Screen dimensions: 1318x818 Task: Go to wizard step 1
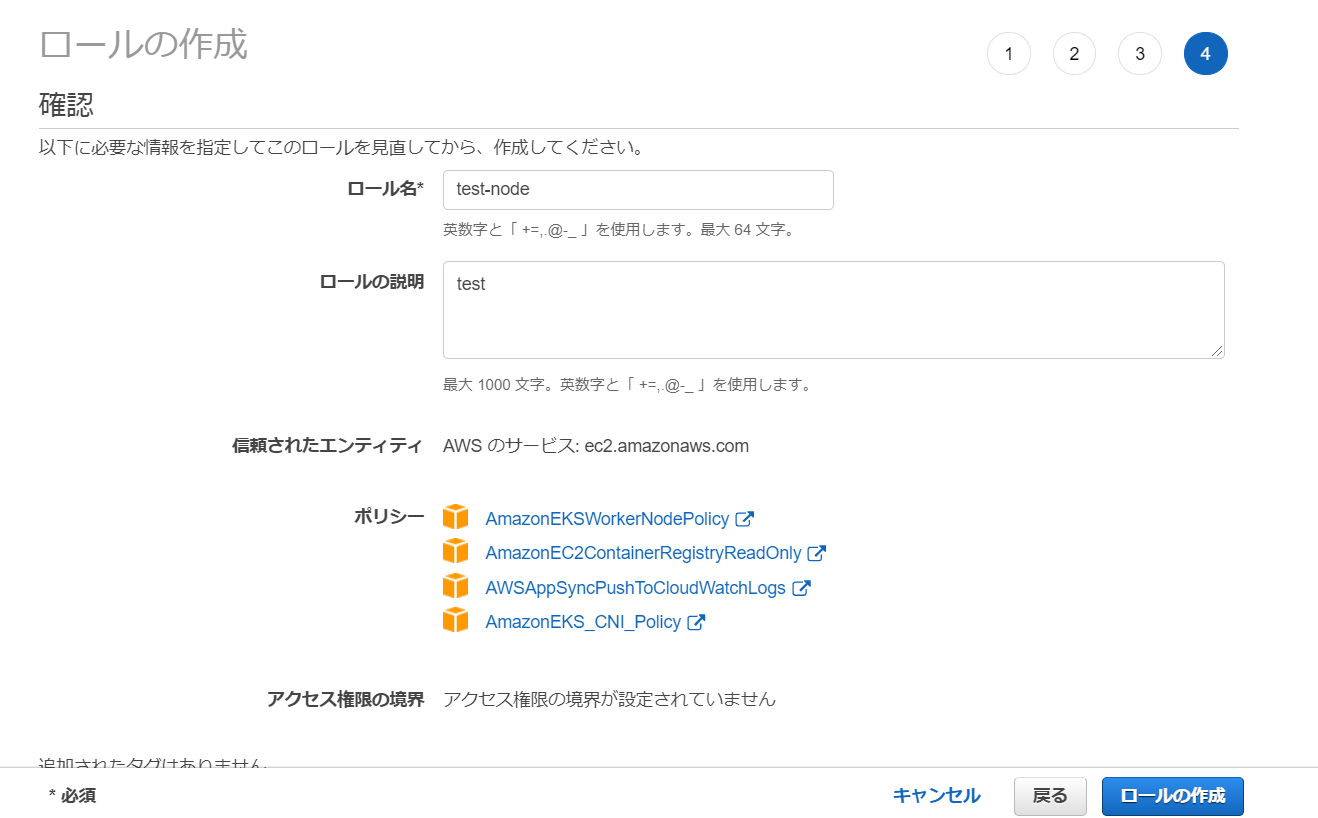pyautogui.click(x=1008, y=54)
